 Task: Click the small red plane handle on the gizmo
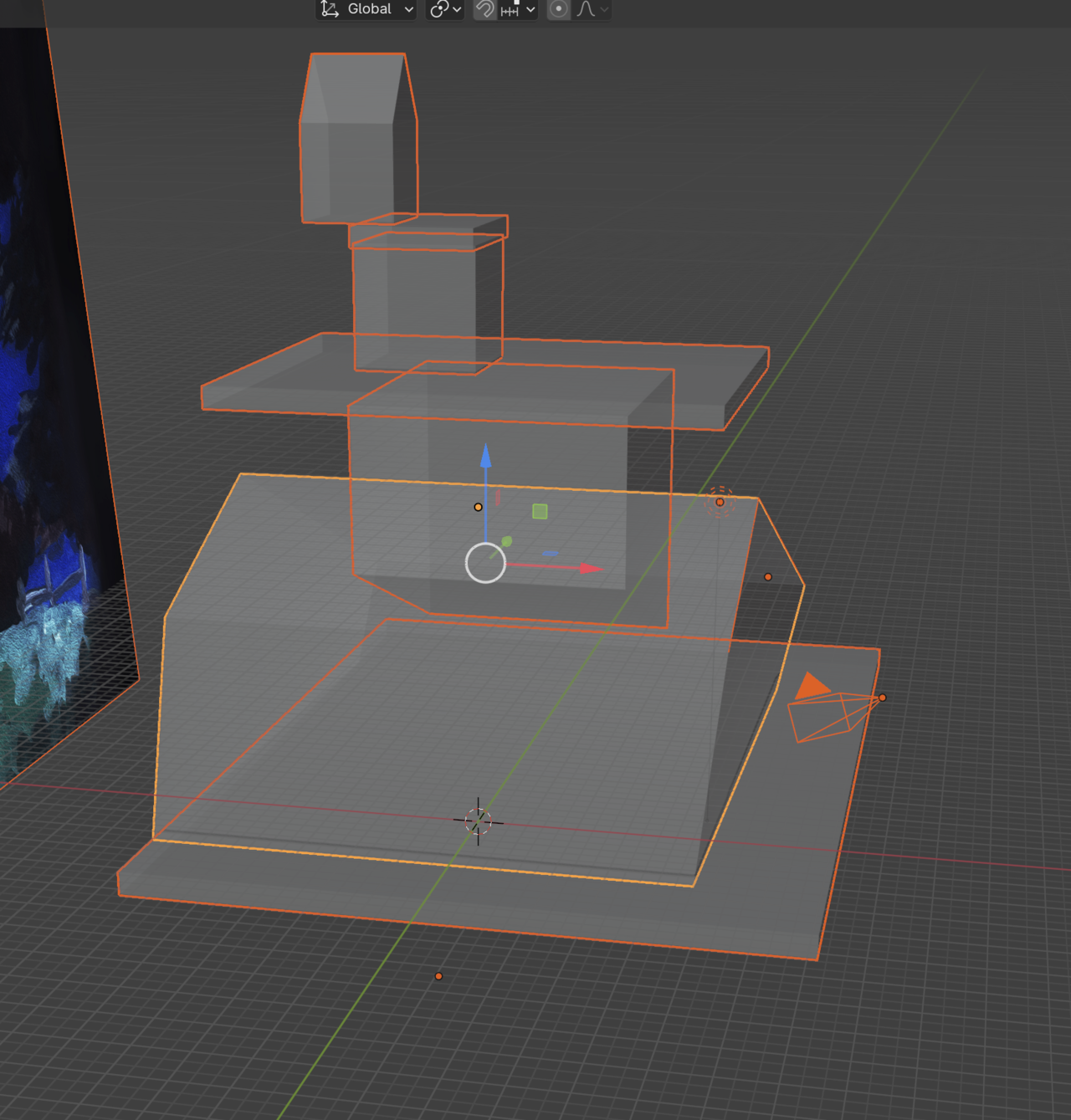[x=498, y=498]
